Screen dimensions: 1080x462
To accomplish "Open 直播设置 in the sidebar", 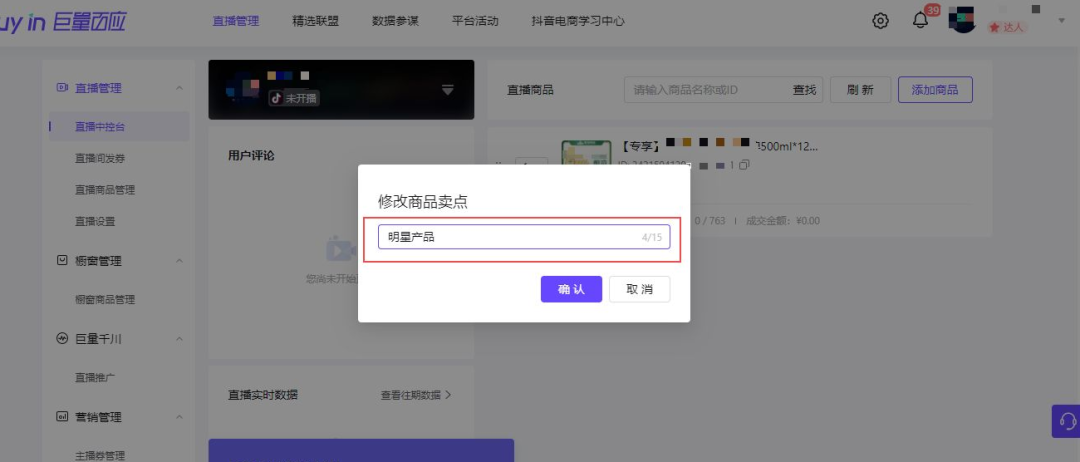I will 95,222.
